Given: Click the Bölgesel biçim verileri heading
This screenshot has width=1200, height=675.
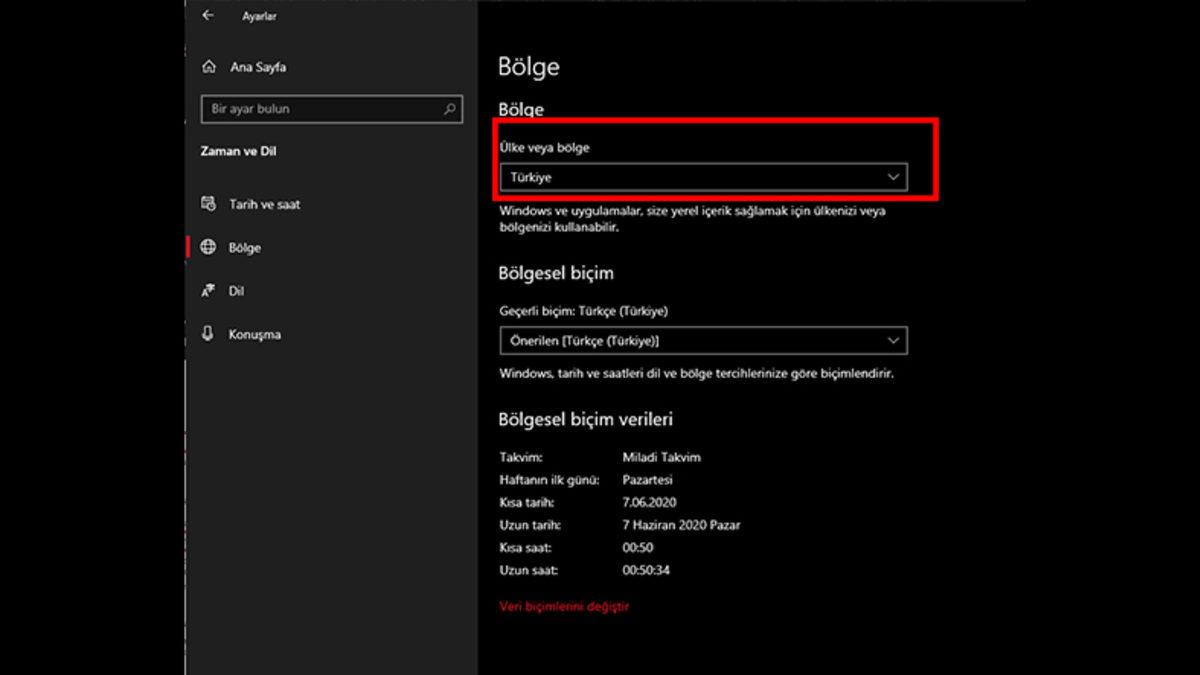Looking at the screenshot, I should coord(588,419).
